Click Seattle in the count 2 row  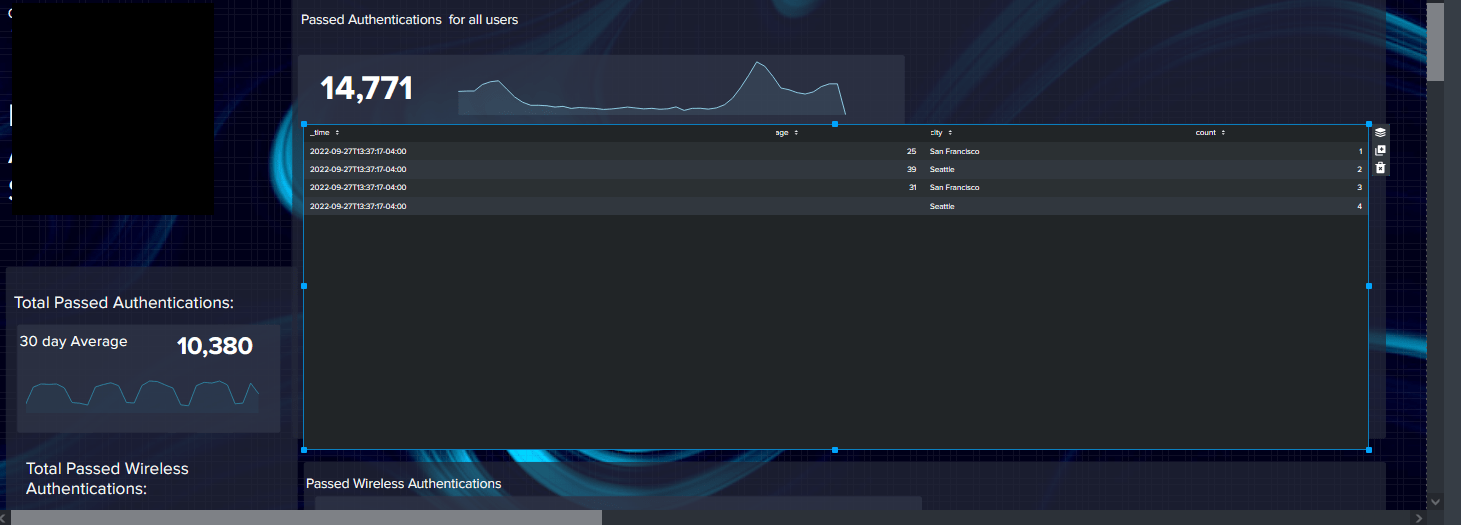pyautogui.click(x=942, y=170)
